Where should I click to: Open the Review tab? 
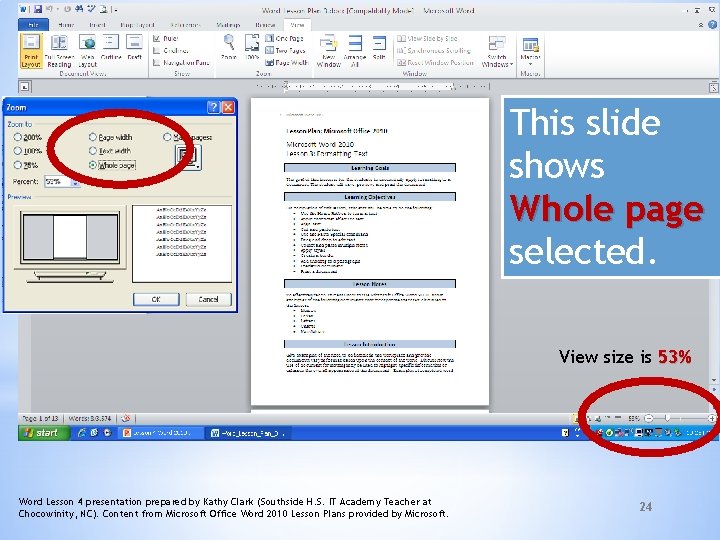265,25
